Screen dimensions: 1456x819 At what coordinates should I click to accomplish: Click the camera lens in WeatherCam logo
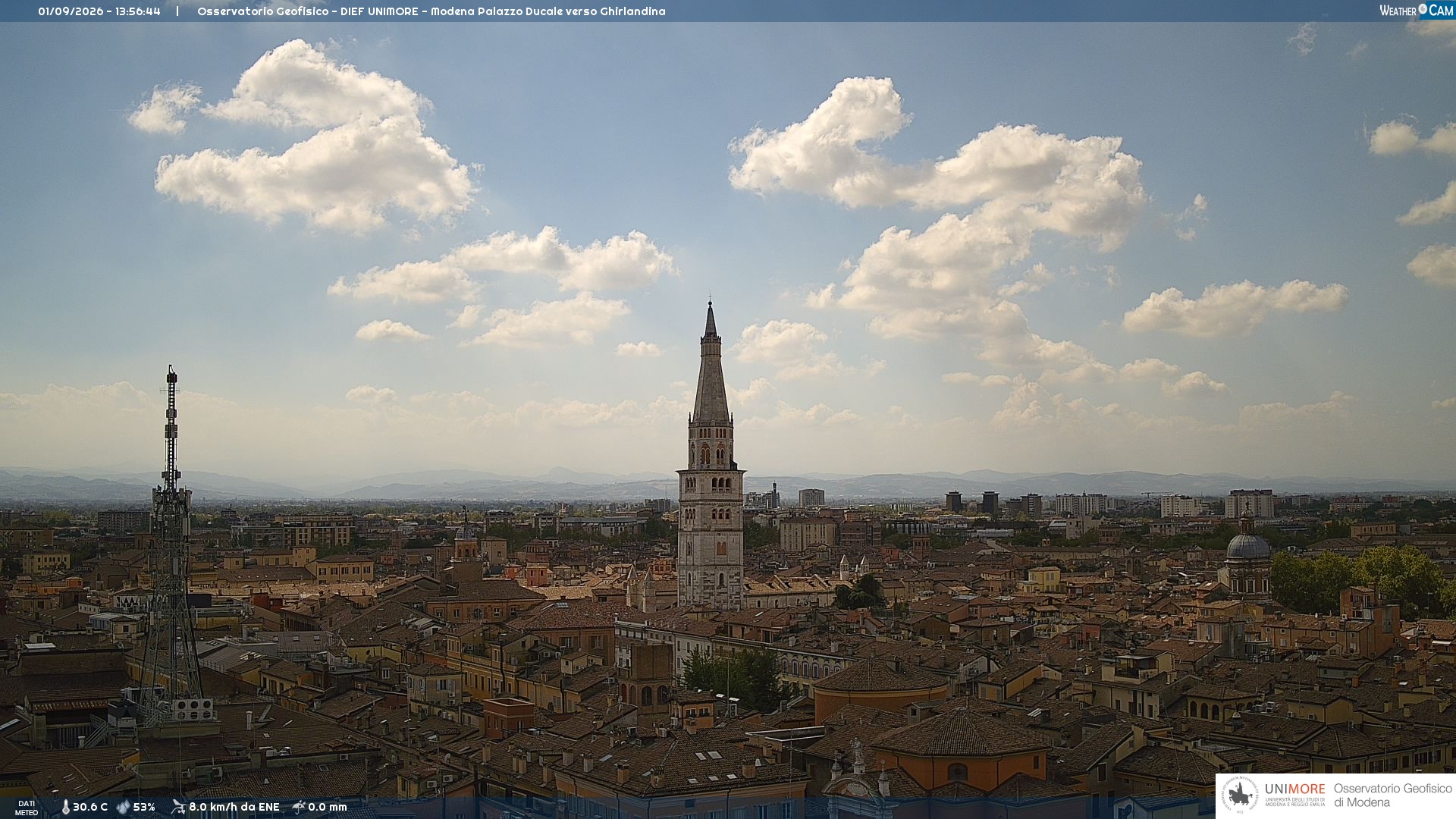click(1423, 9)
